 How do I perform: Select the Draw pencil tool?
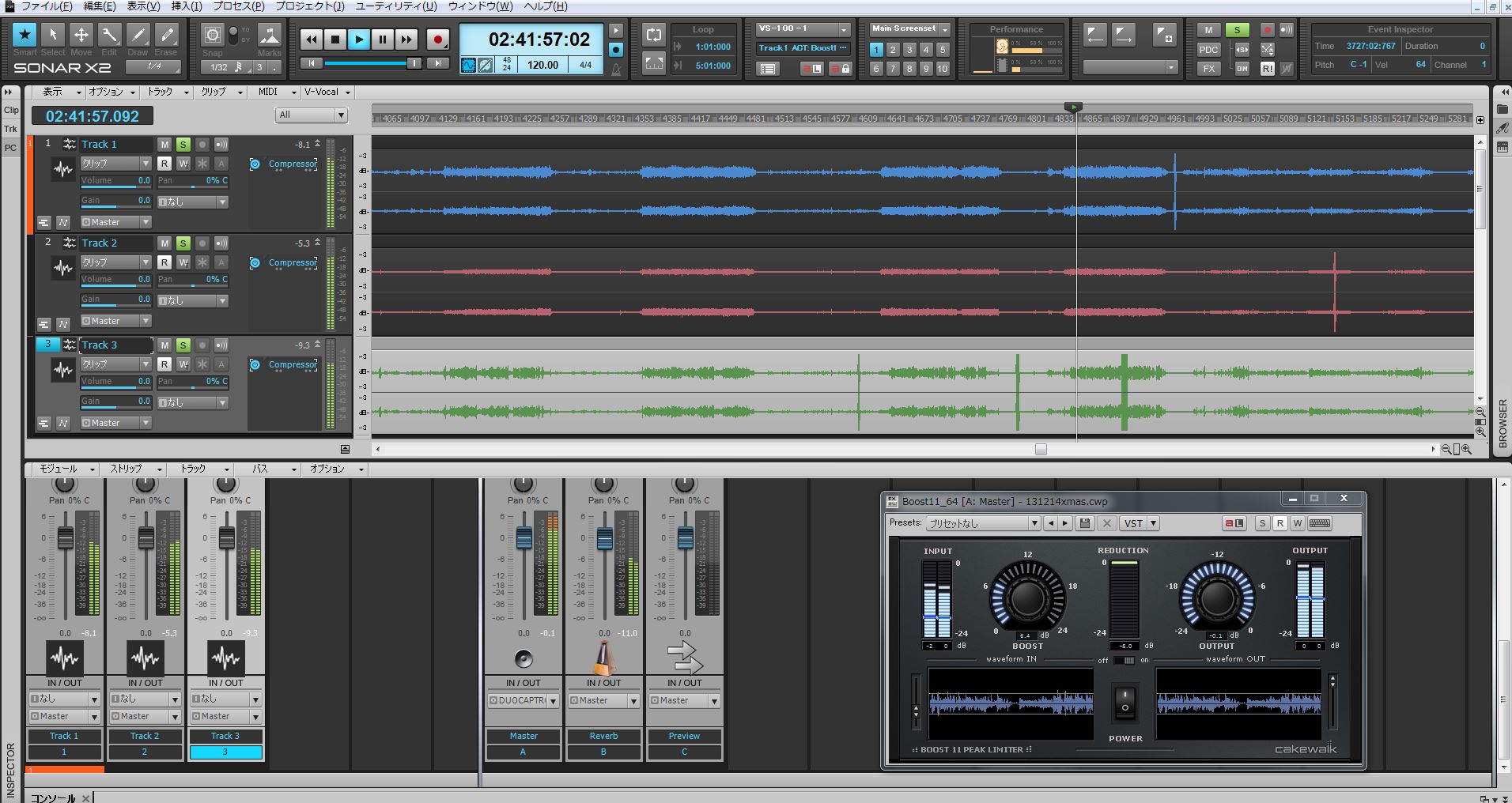[138, 36]
